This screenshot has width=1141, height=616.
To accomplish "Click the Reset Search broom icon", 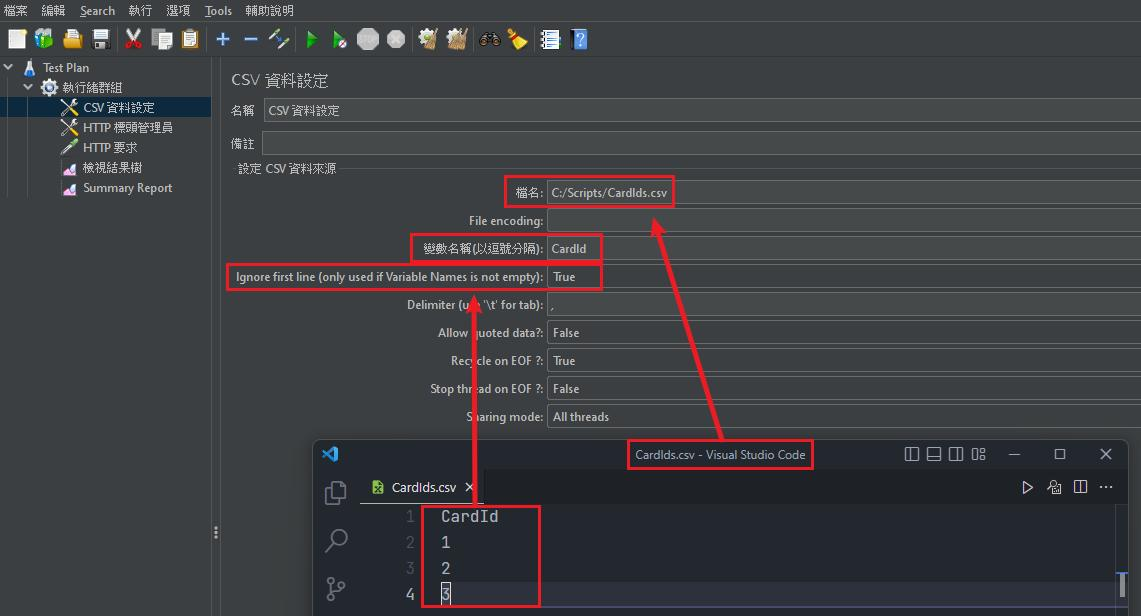I will click(x=517, y=39).
